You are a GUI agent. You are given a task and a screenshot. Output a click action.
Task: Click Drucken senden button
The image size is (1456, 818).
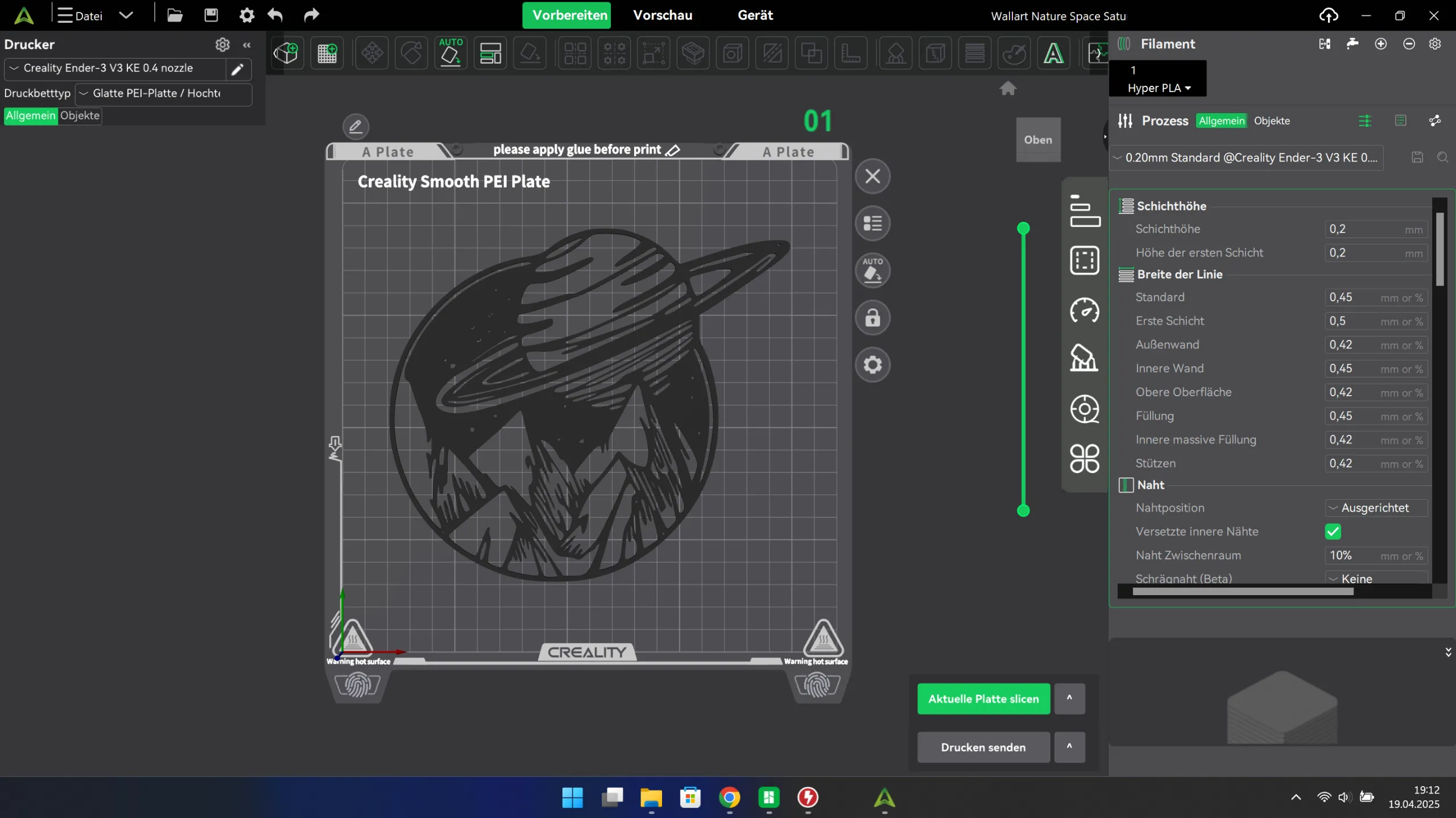click(x=983, y=747)
